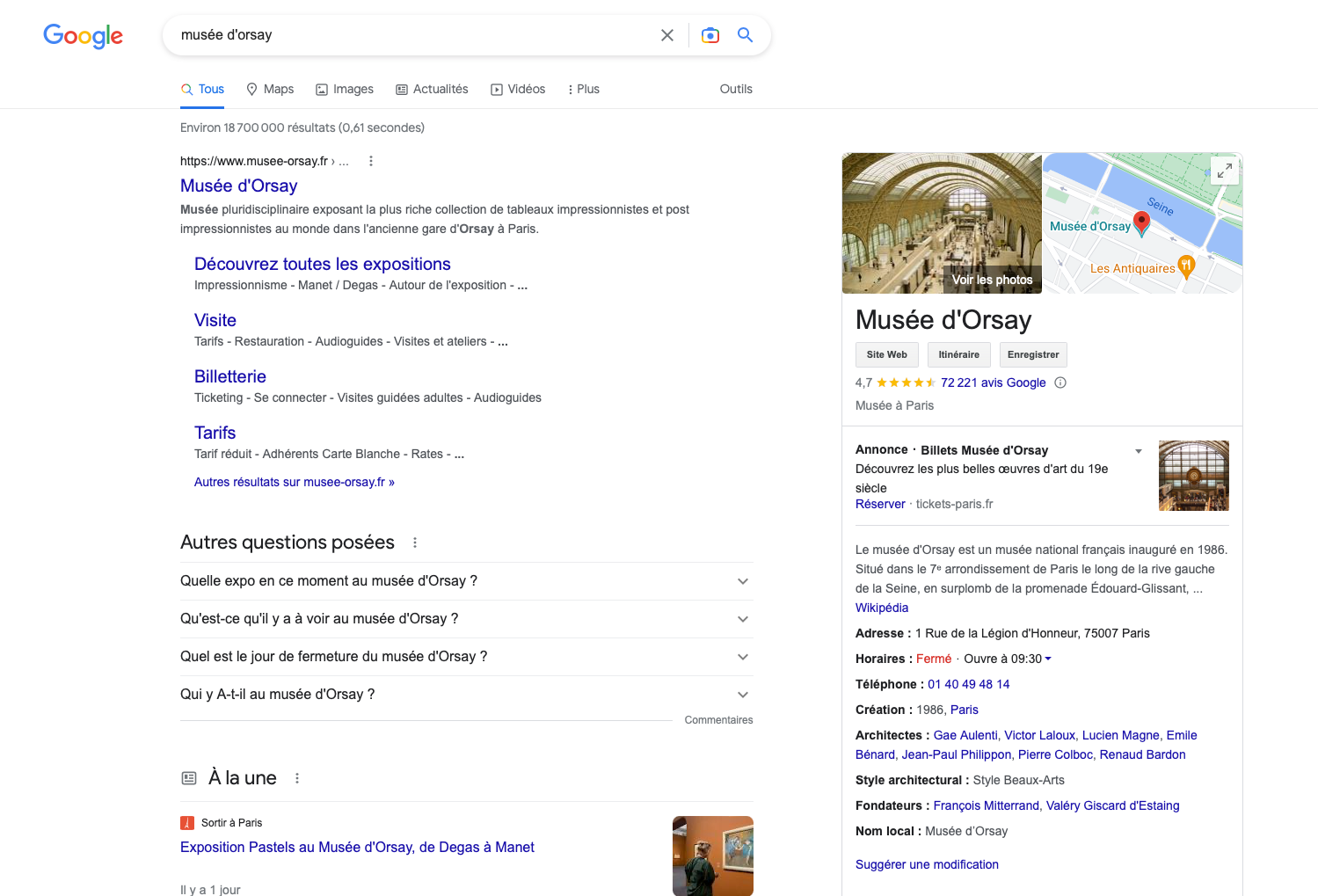Screen dimensions: 1318x896
Task: Click the Enregistrer button
Action: (x=1033, y=354)
